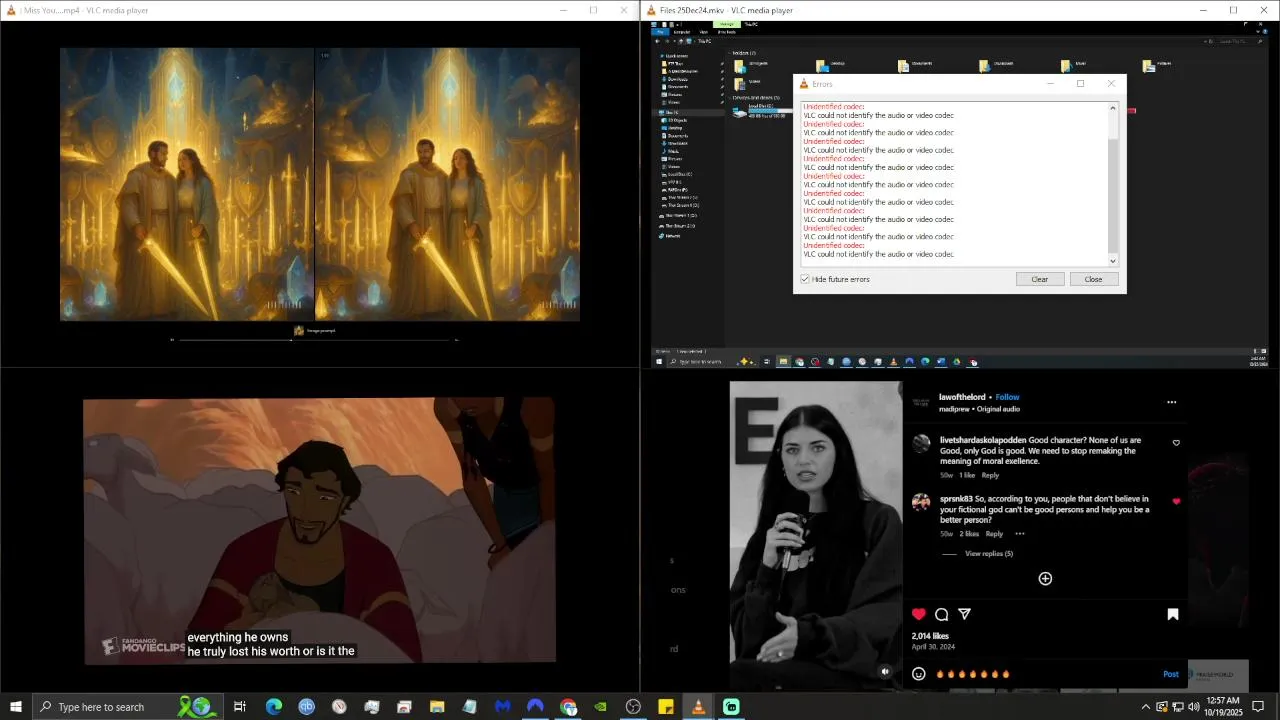
Task: Open the lawofthelord username link
Action: pos(962,397)
